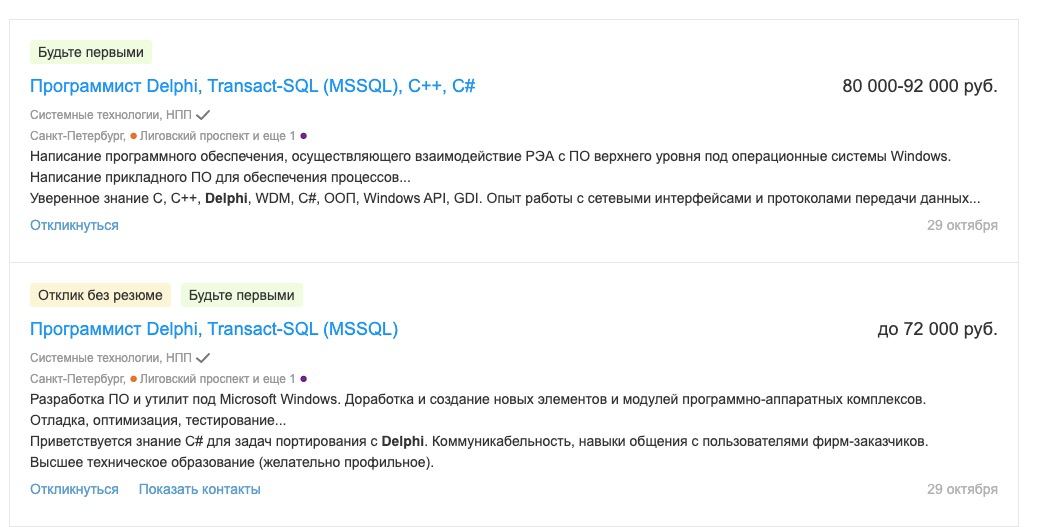
Task: Expand 'Лиговский проспект и еще 1' in the second listing
Action: [217, 379]
